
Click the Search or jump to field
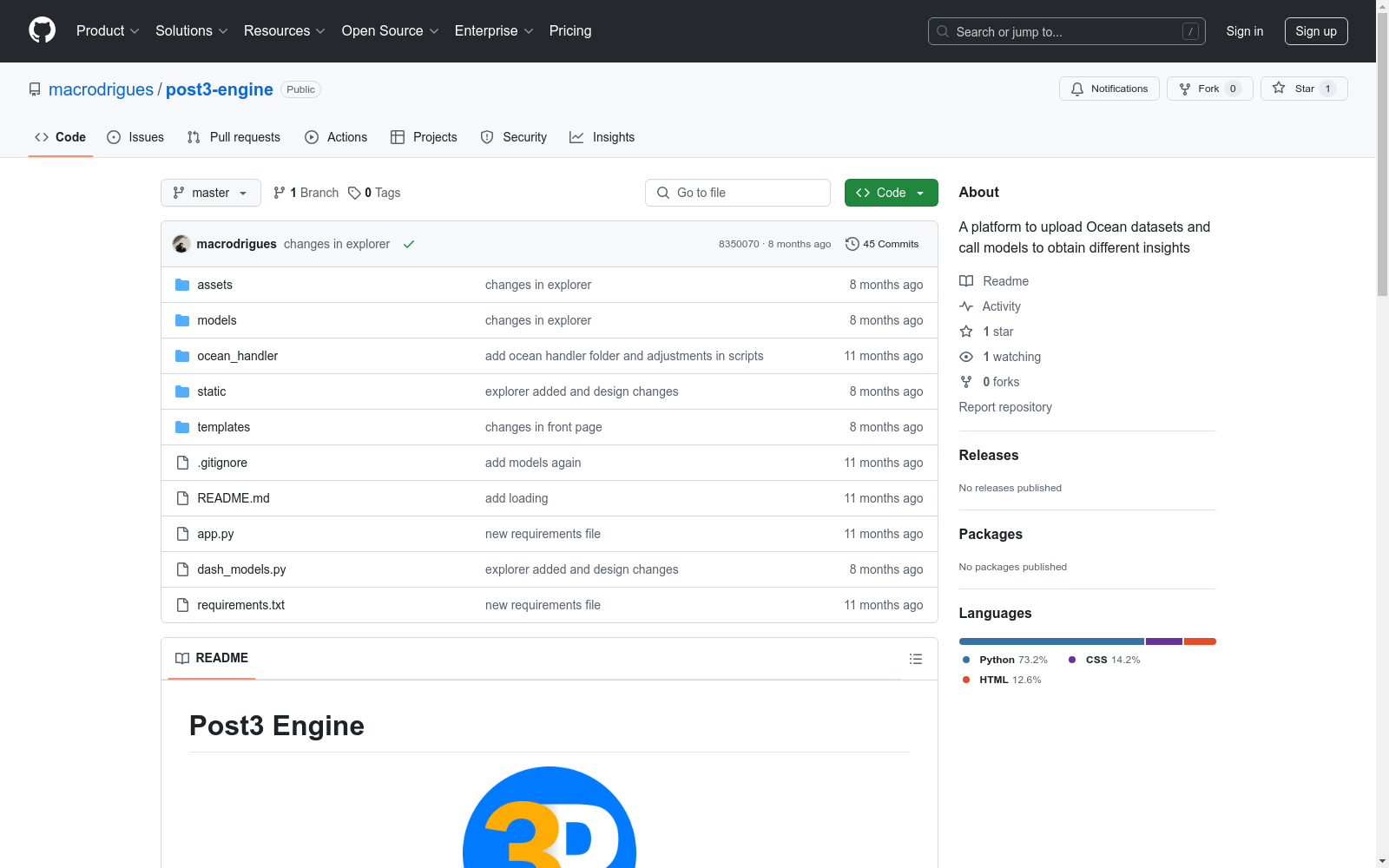(1066, 31)
